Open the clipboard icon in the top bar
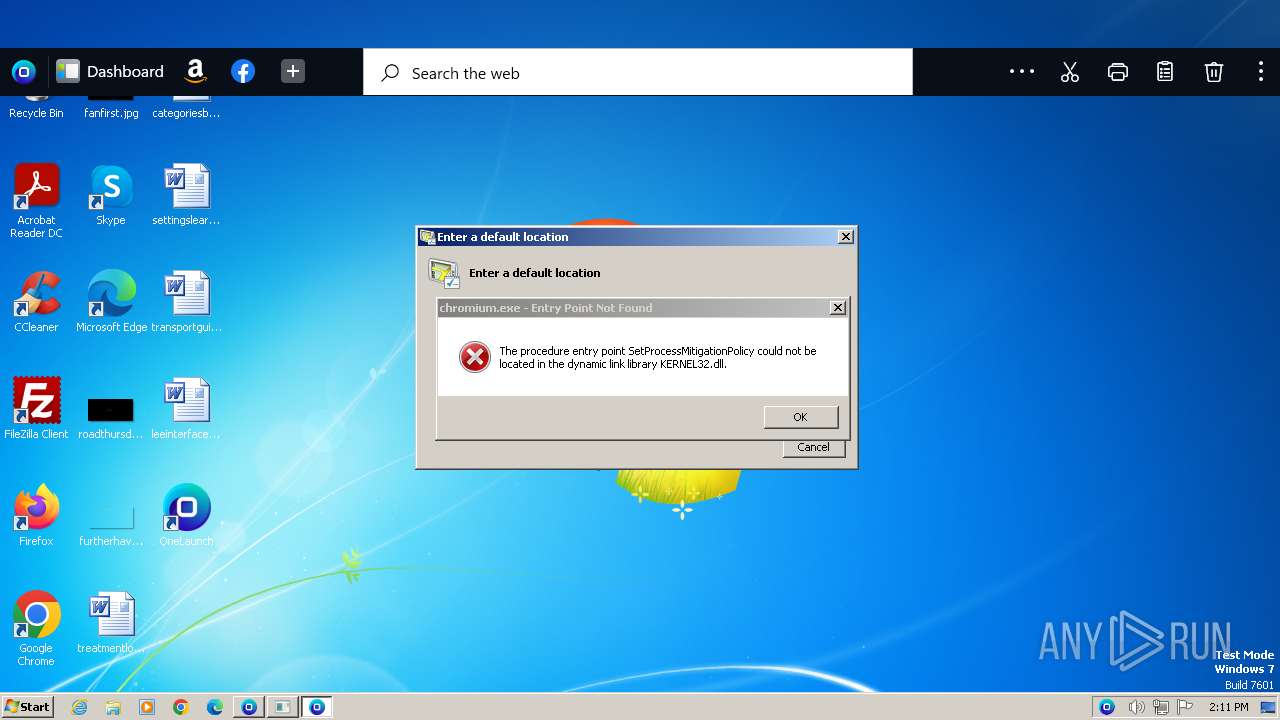Viewport: 1280px width, 720px height. (x=1165, y=72)
